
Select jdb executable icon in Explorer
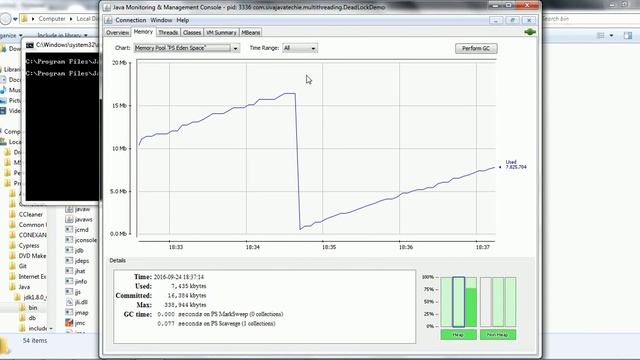pyautogui.click(x=69, y=250)
